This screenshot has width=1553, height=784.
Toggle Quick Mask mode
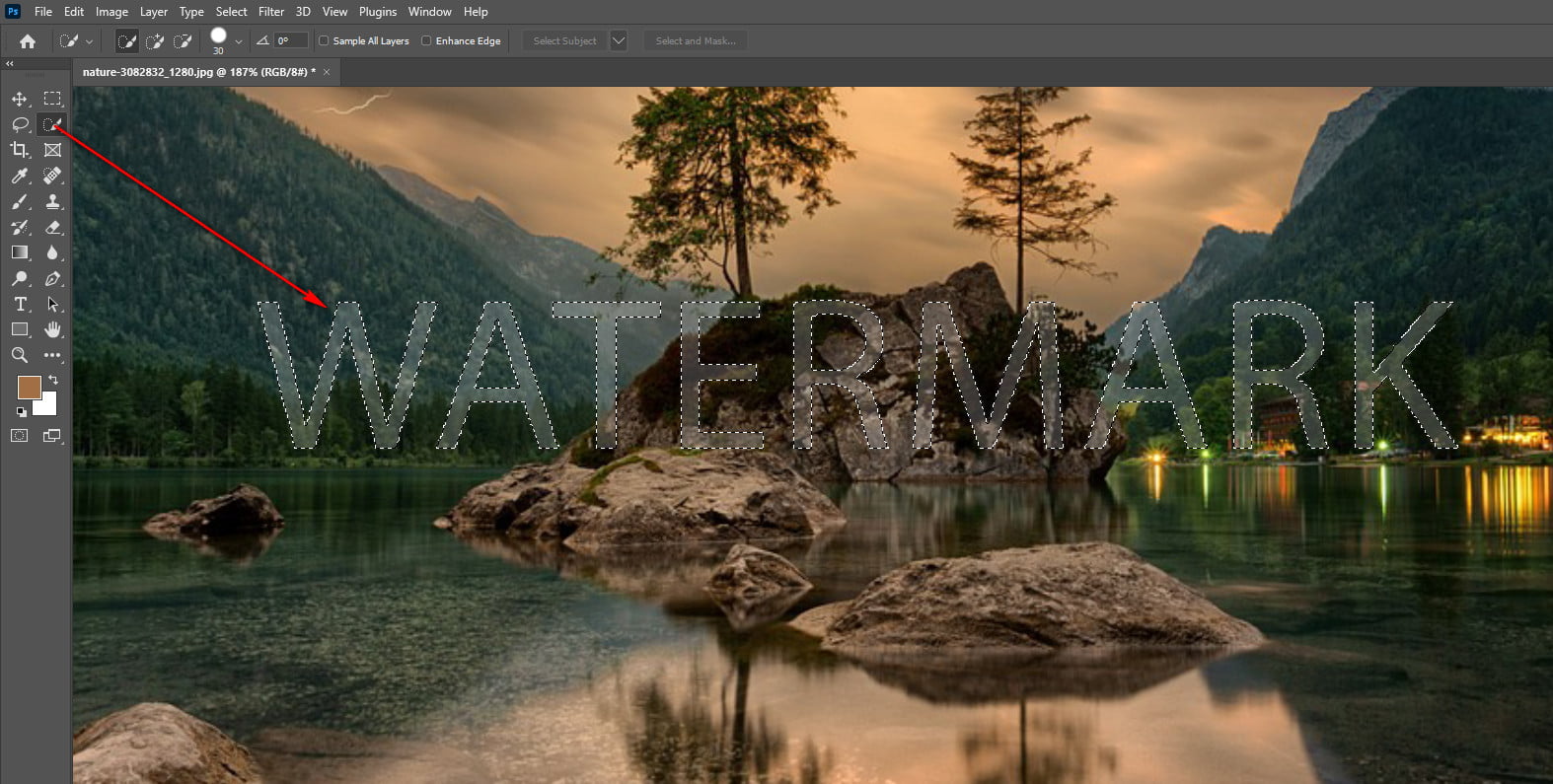pyautogui.click(x=20, y=435)
